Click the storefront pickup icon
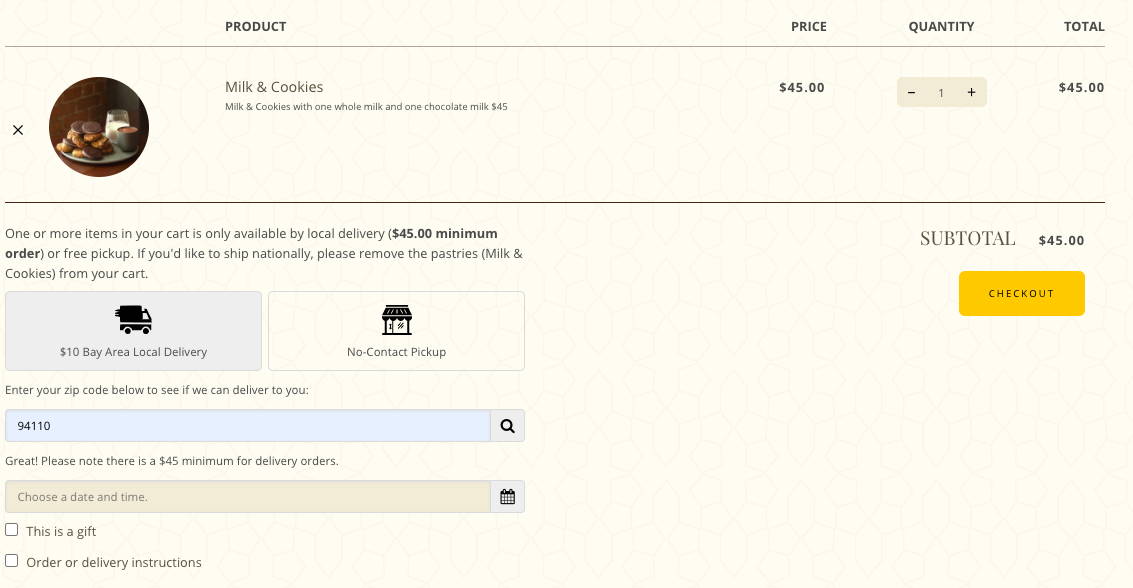The width and height of the screenshot is (1133, 588). pyautogui.click(x=397, y=320)
